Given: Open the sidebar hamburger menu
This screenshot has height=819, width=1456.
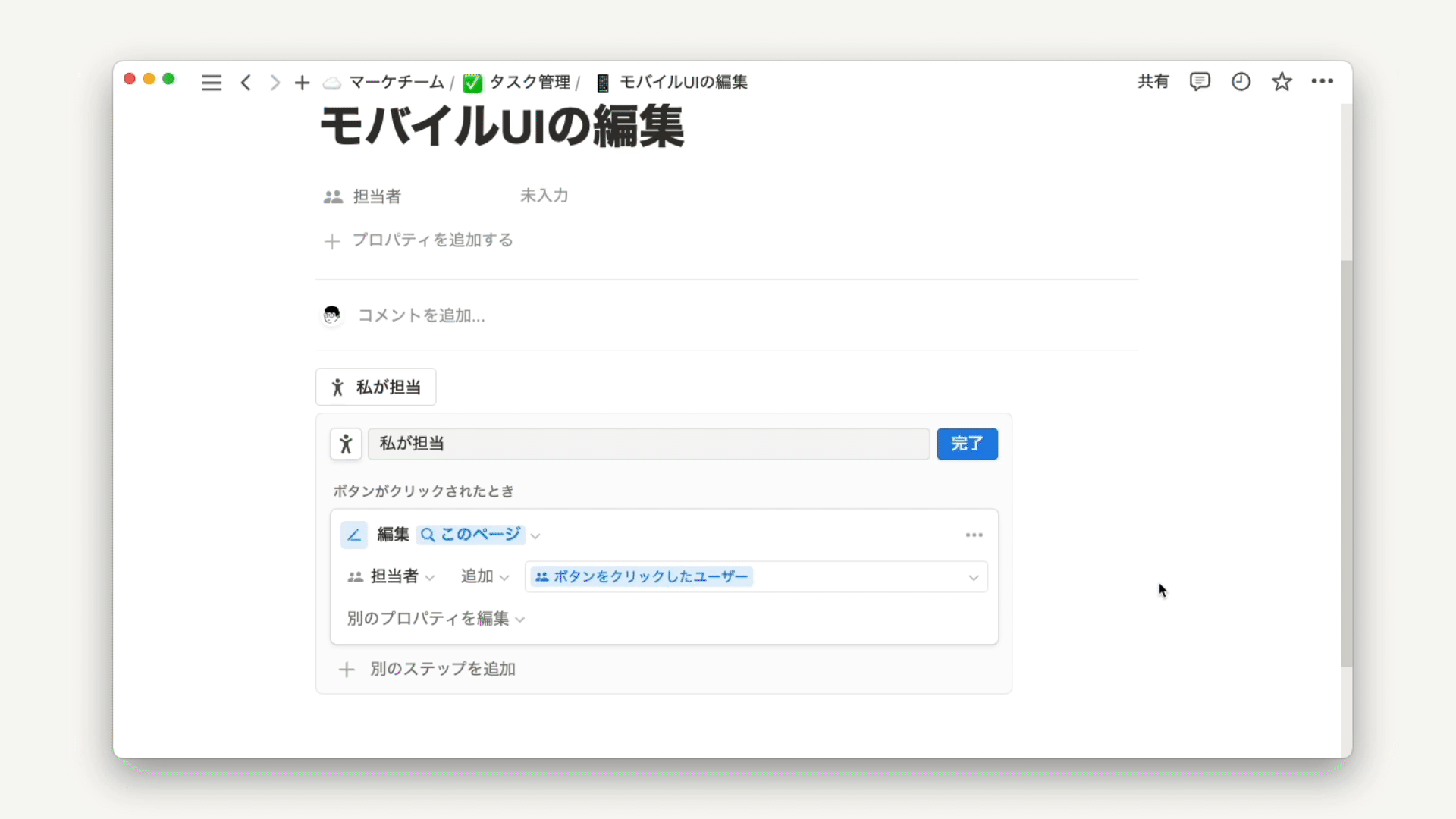Looking at the screenshot, I should click(212, 83).
